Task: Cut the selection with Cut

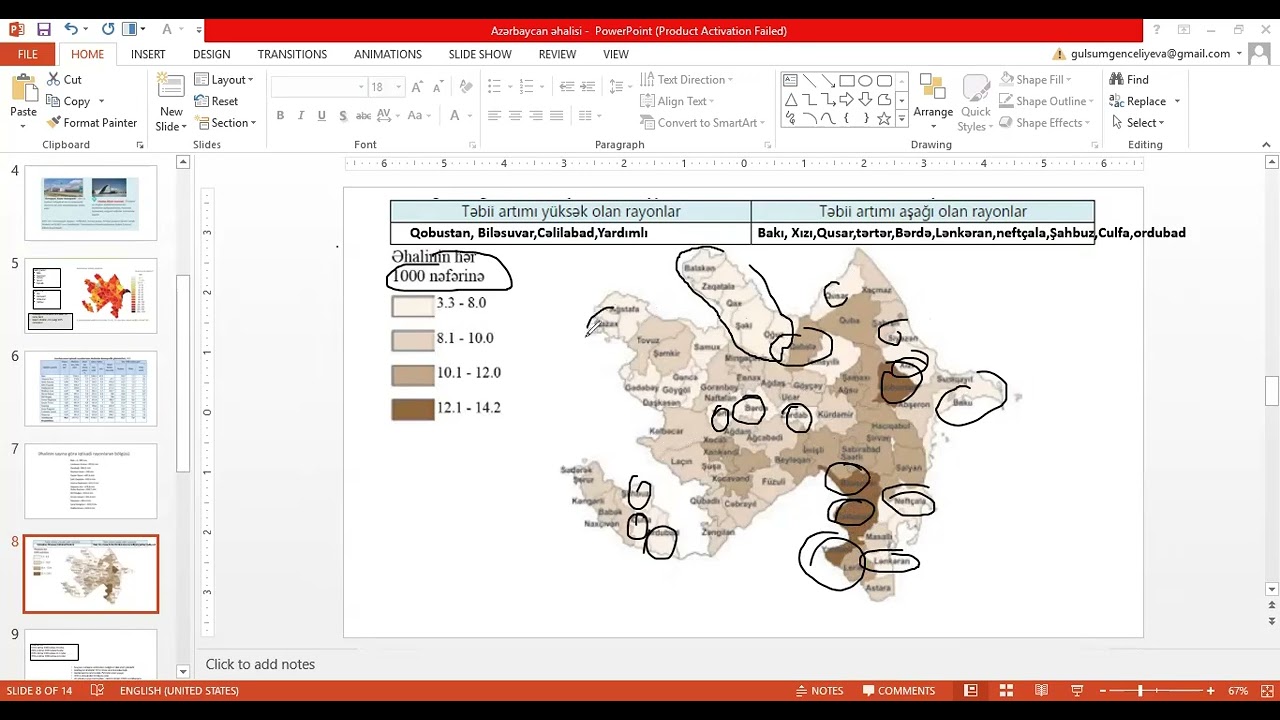Action: point(64,79)
